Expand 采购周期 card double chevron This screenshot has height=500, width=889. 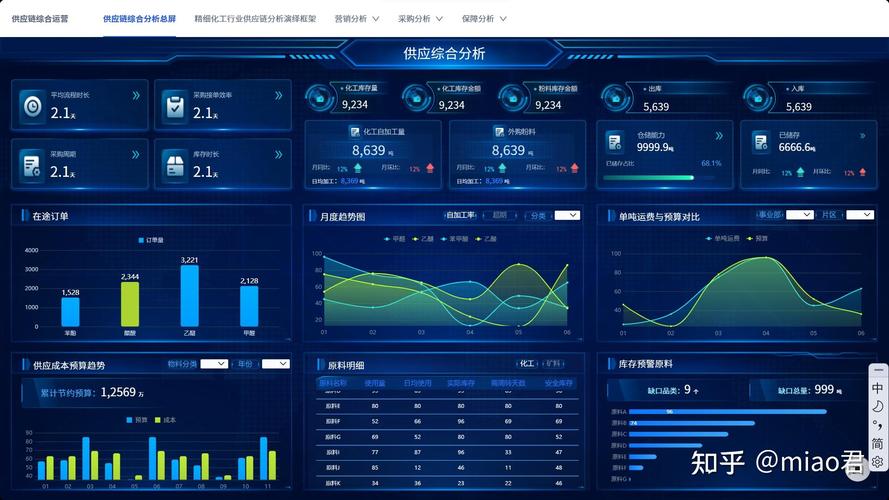pos(136,155)
